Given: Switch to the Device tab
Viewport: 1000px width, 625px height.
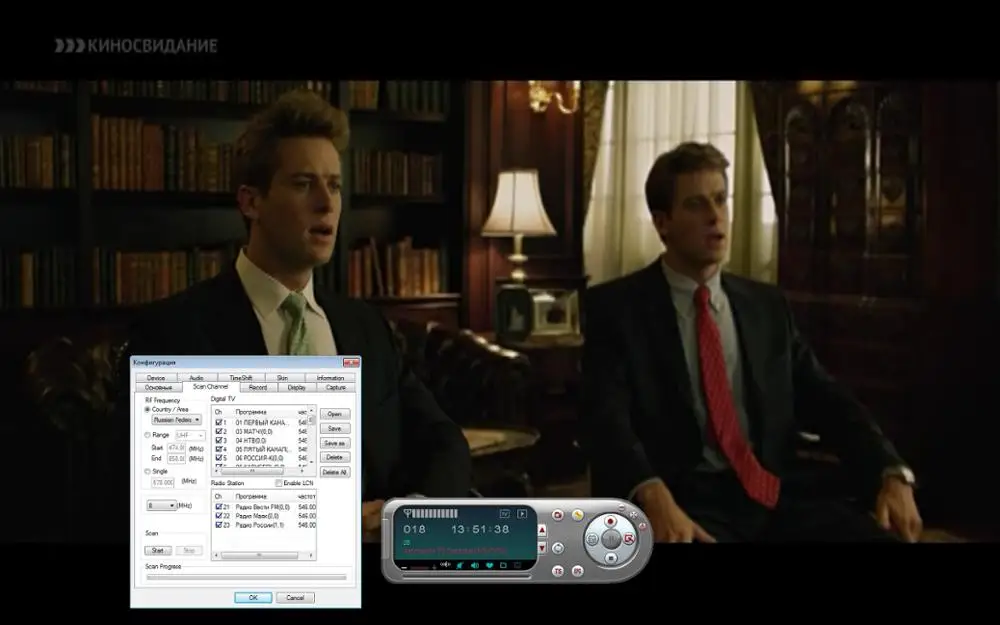Looking at the screenshot, I should [x=156, y=378].
